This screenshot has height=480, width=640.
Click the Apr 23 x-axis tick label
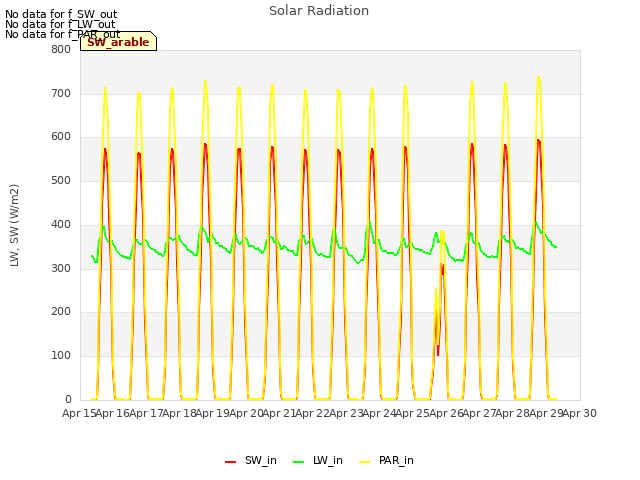[x=347, y=413]
